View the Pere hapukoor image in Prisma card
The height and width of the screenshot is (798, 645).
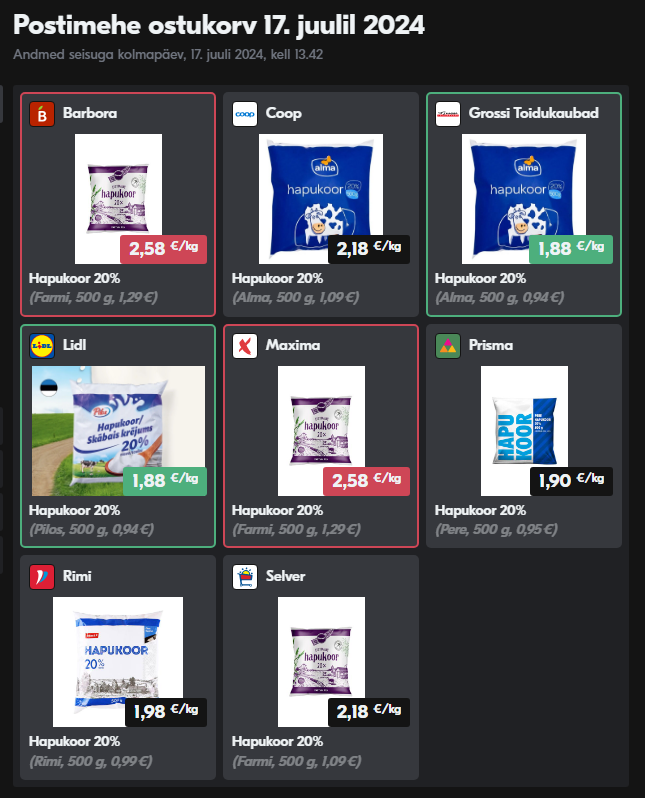point(524,431)
